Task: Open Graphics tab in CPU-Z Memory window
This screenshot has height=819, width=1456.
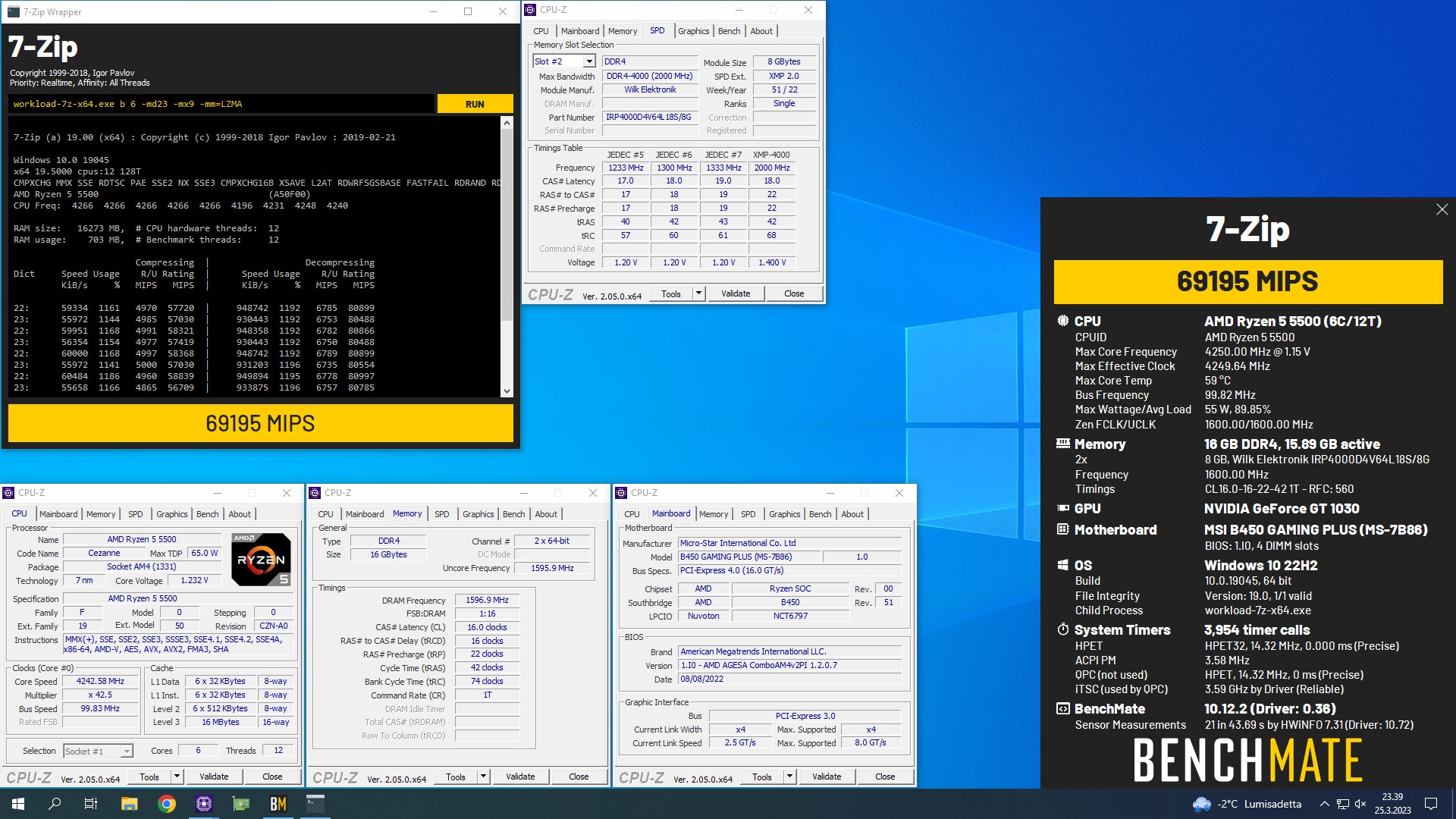Action: tap(478, 514)
